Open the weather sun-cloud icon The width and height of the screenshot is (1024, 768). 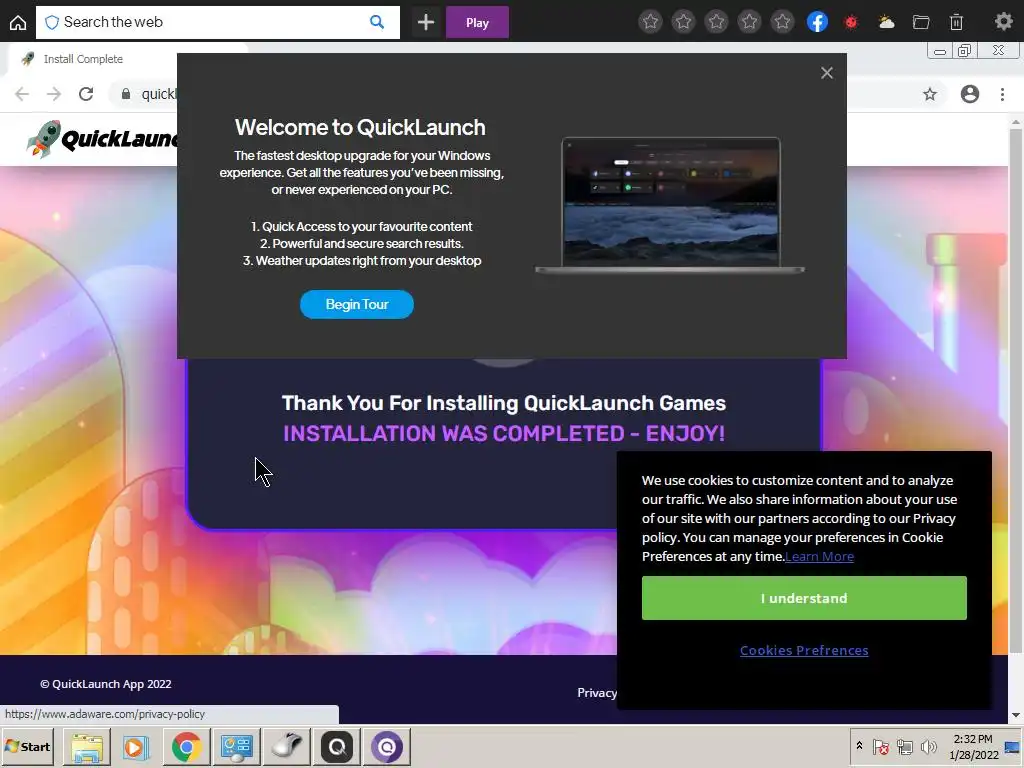click(886, 22)
